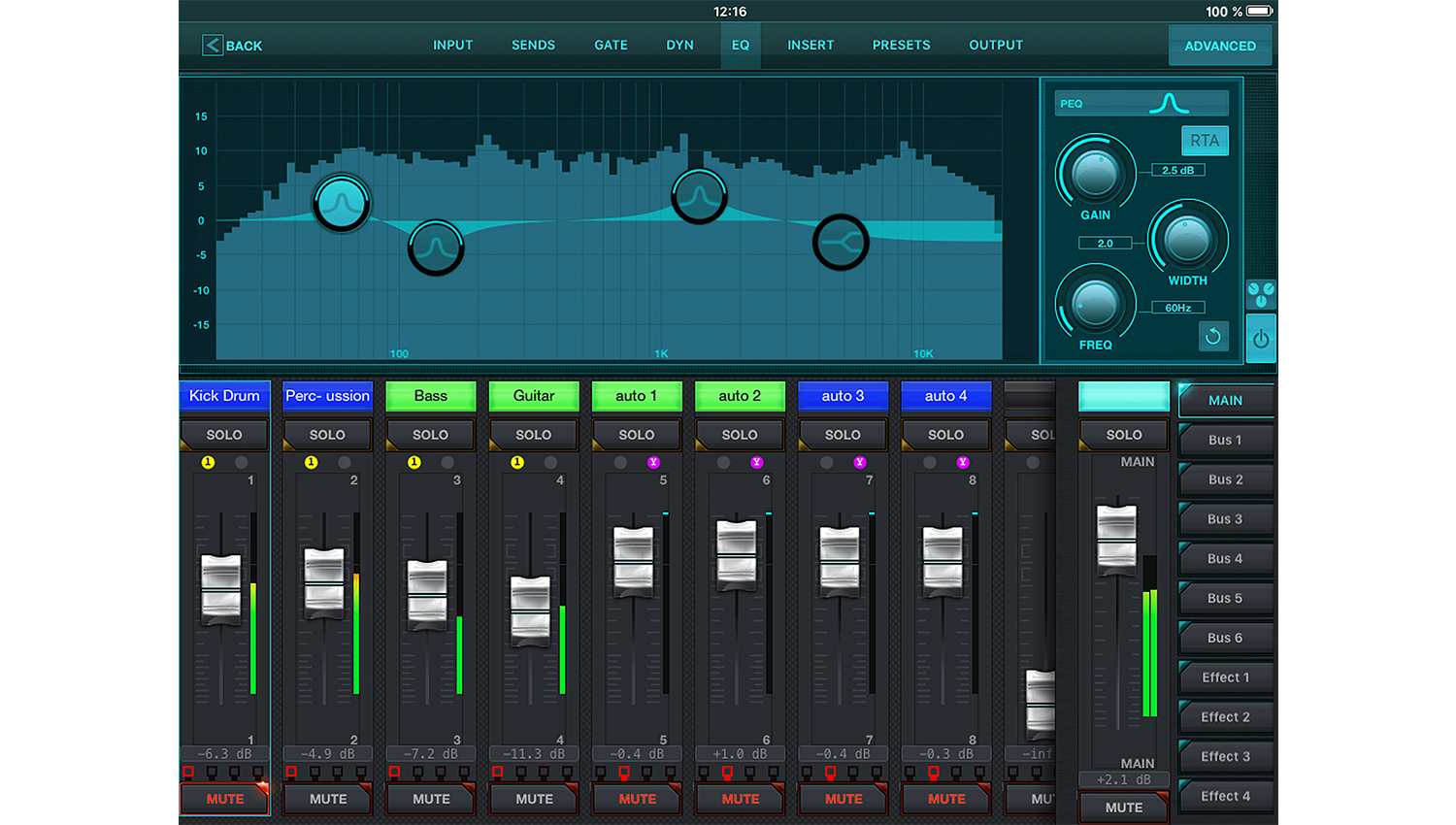Click the 2.5 dB gain value field
Viewport: 1456px width, 825px height.
[x=1177, y=170]
